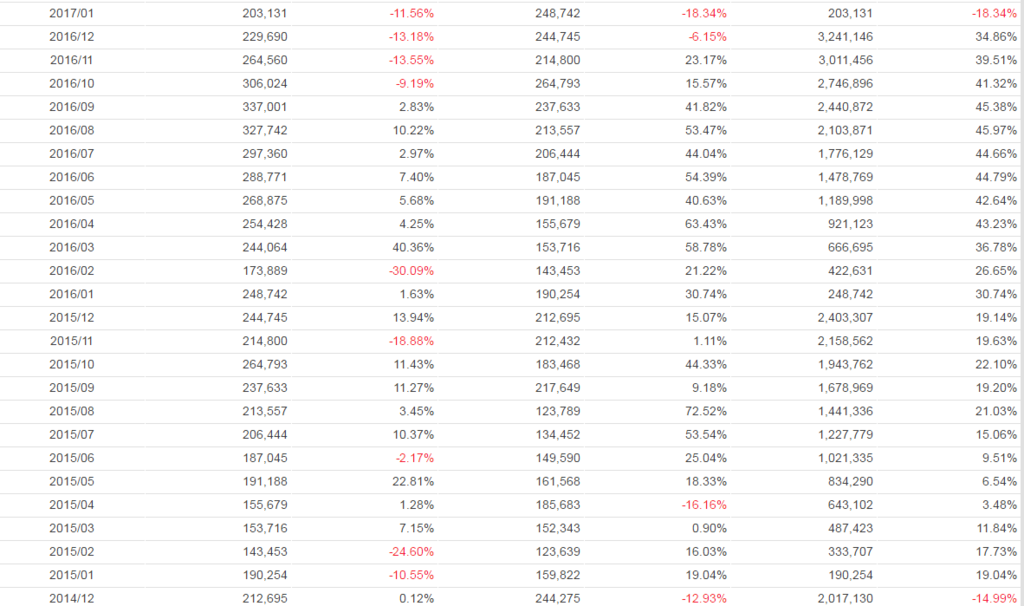The image size is (1024, 606).
Task: Select the 2016/12 date cell
Action: click(x=70, y=36)
